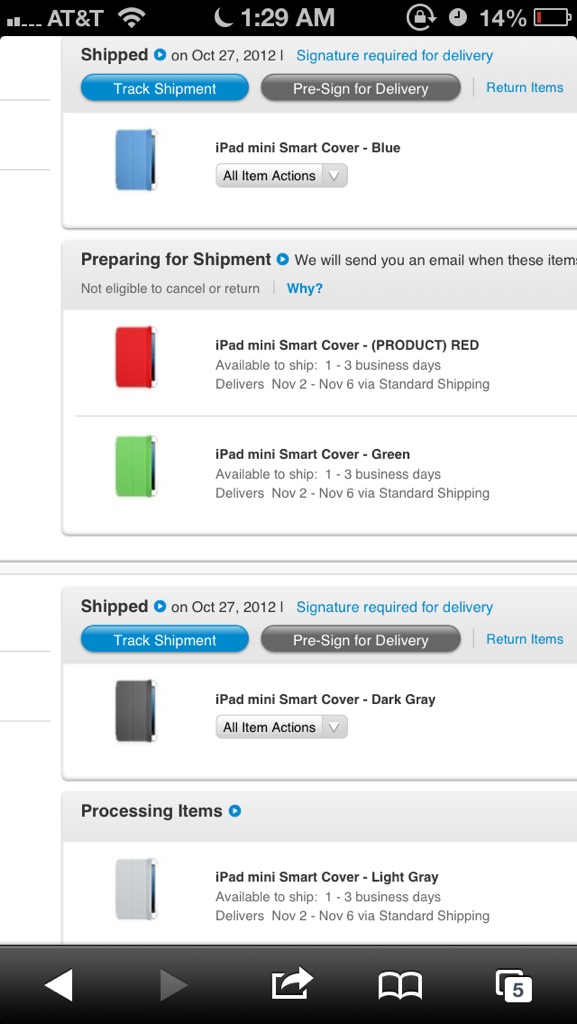Tap the green Smart Cover thumbnail
The width and height of the screenshot is (577, 1024).
click(136, 466)
